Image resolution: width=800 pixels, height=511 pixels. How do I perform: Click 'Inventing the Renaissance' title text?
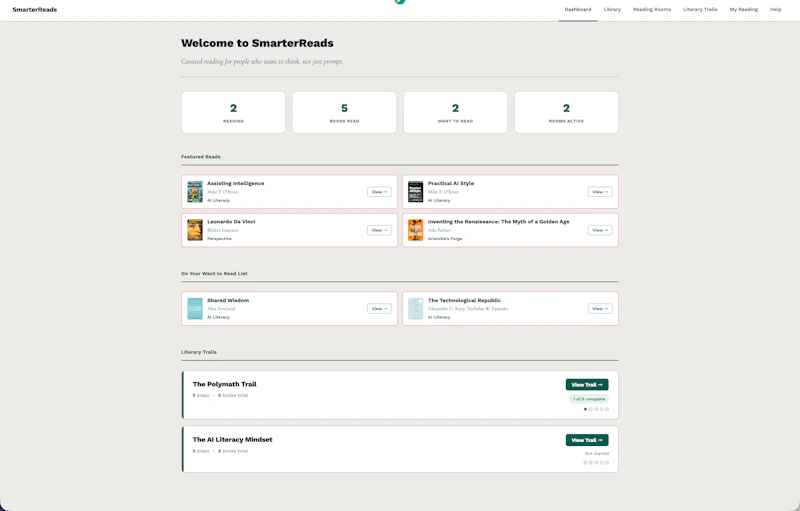click(x=498, y=221)
